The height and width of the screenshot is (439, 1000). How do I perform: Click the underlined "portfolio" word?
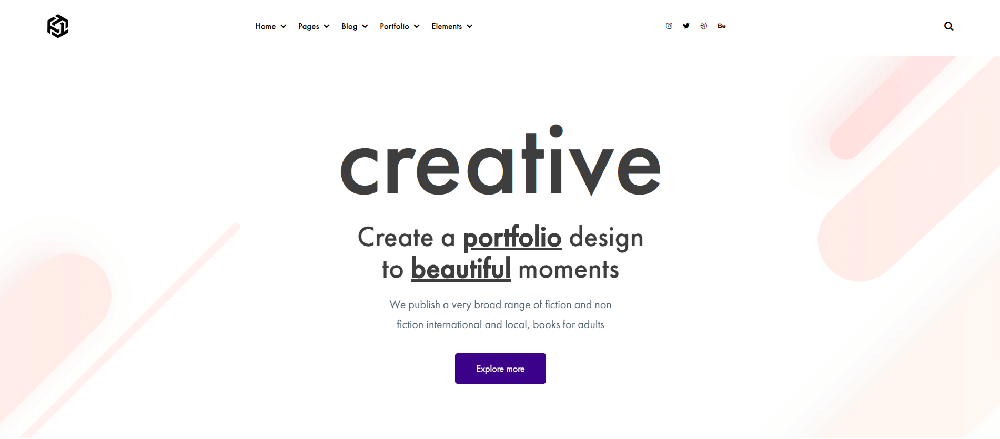point(512,238)
